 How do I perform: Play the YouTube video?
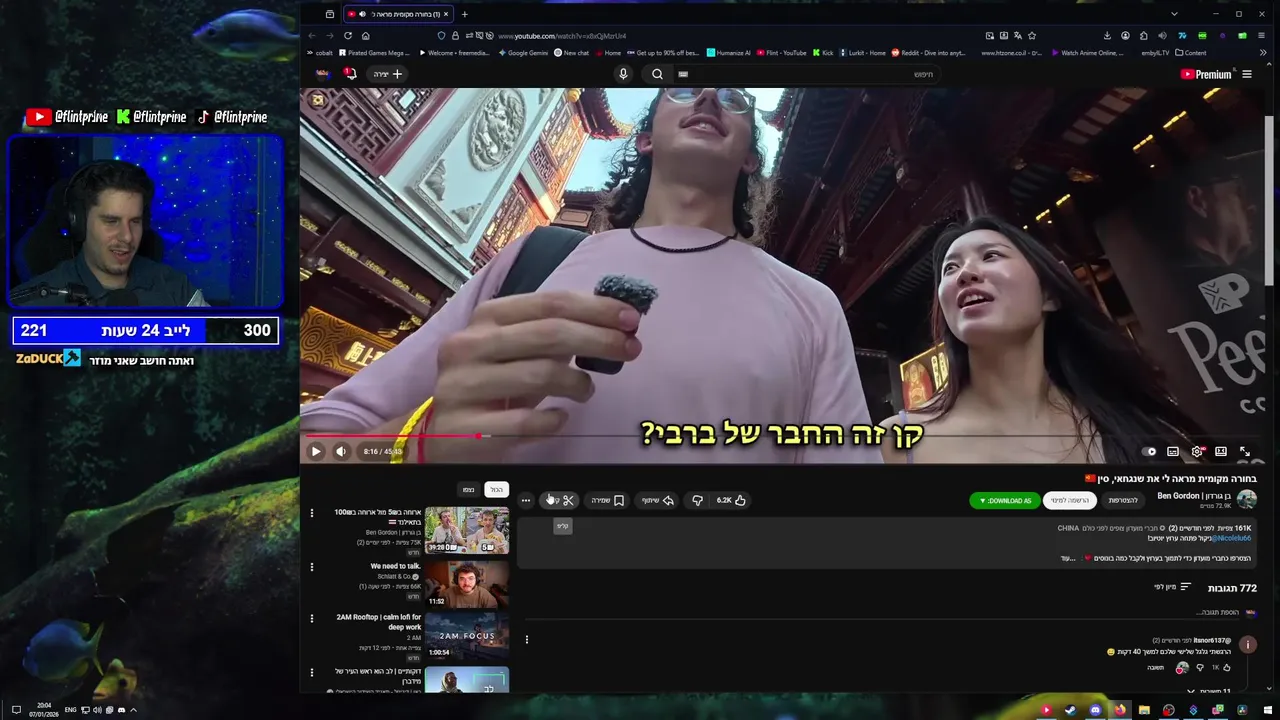point(316,452)
